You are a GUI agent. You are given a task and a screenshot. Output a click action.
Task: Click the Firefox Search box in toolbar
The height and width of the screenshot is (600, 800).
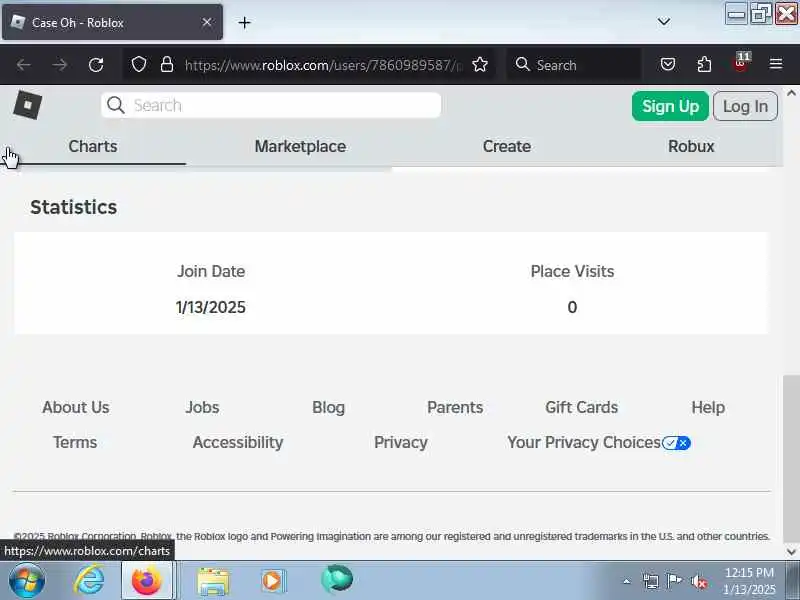[574, 65]
